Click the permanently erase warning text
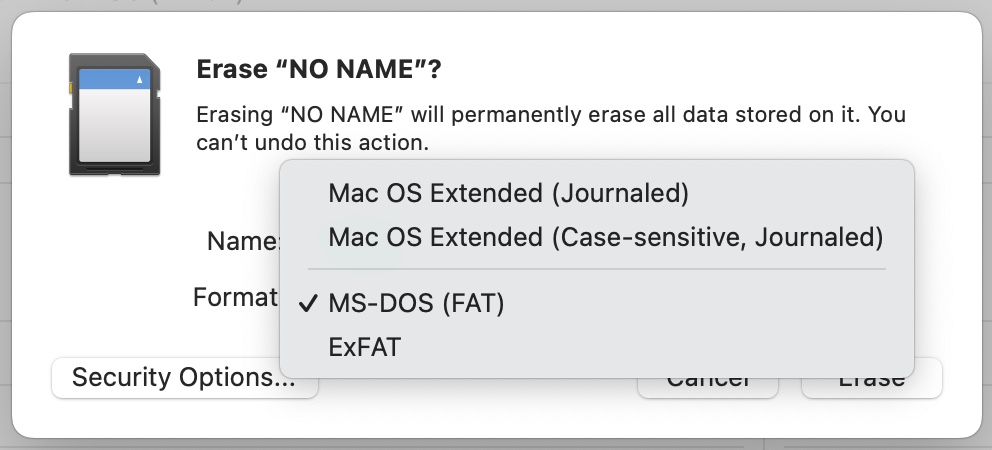 [x=550, y=115]
